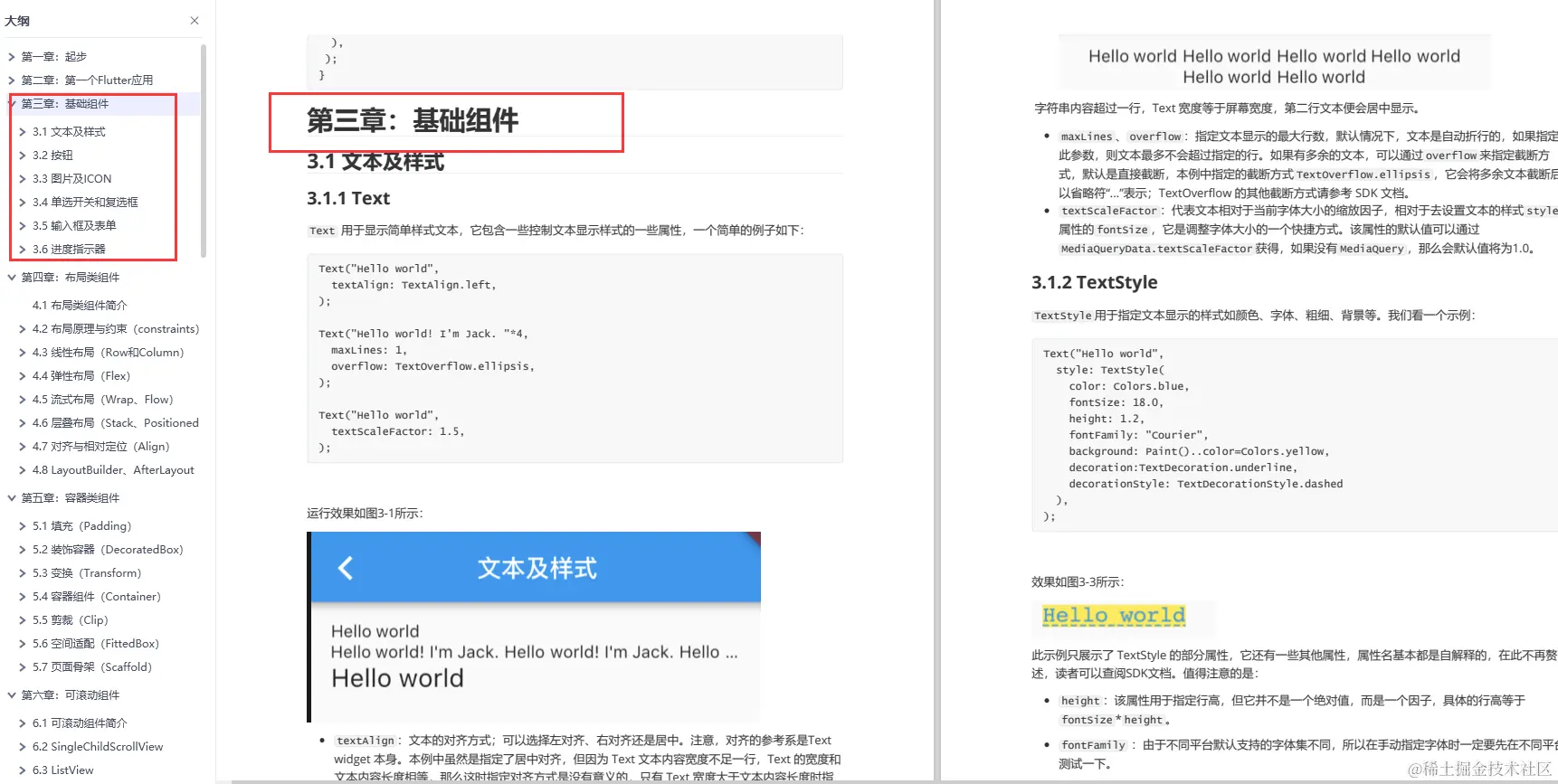This screenshot has height=784, width=1558.
Task: Go to outline item 4.1 布局类组件简介
Action: 80,305
